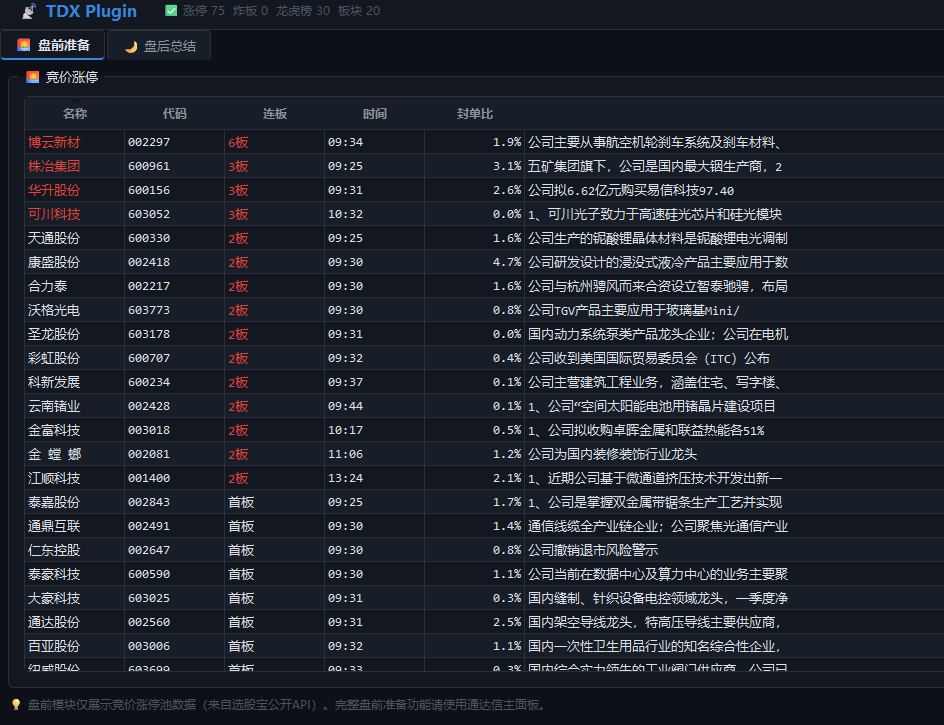Viewport: 944px width, 725px height.
Task: Select the 可川科技 stock name
Action: coord(54,214)
